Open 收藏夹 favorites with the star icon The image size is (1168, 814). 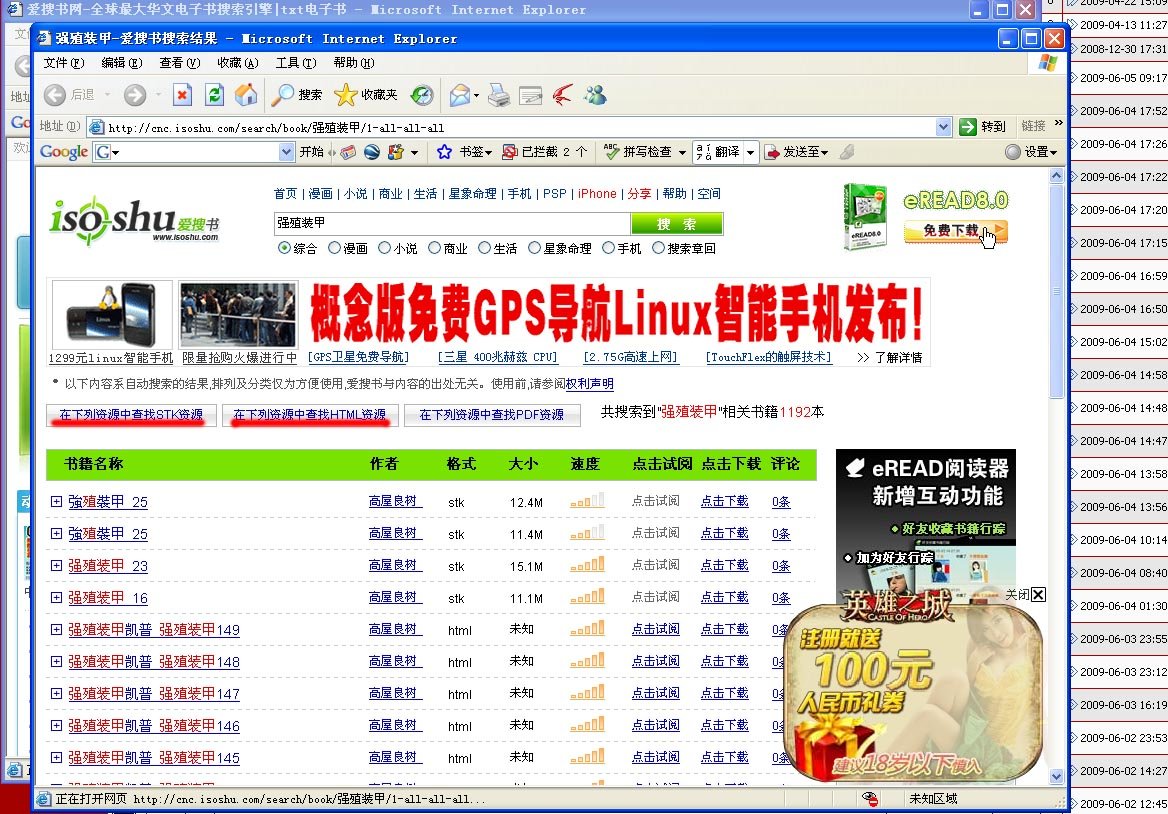click(x=346, y=95)
